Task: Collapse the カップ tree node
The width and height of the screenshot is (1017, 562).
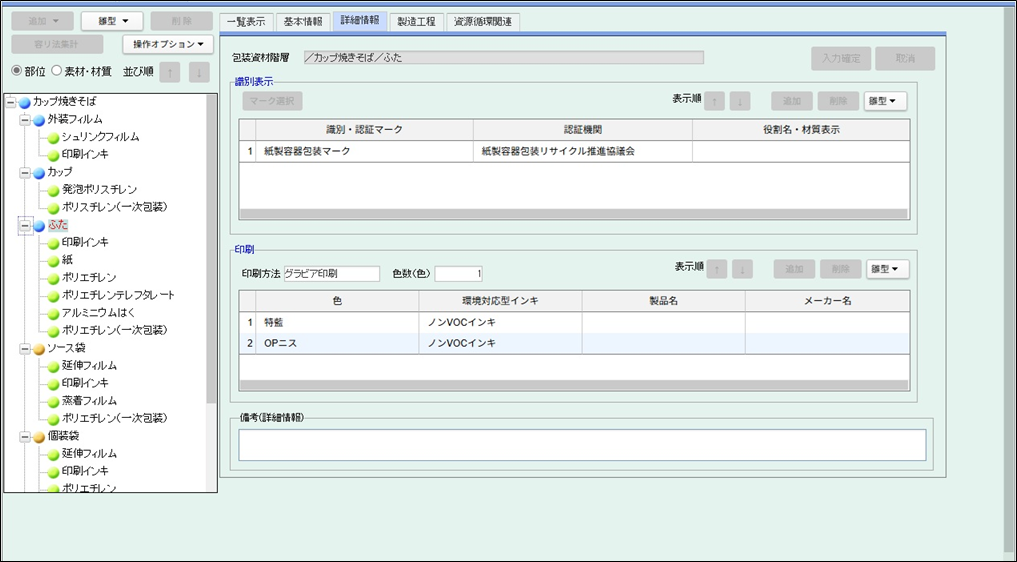Action: coord(24,173)
